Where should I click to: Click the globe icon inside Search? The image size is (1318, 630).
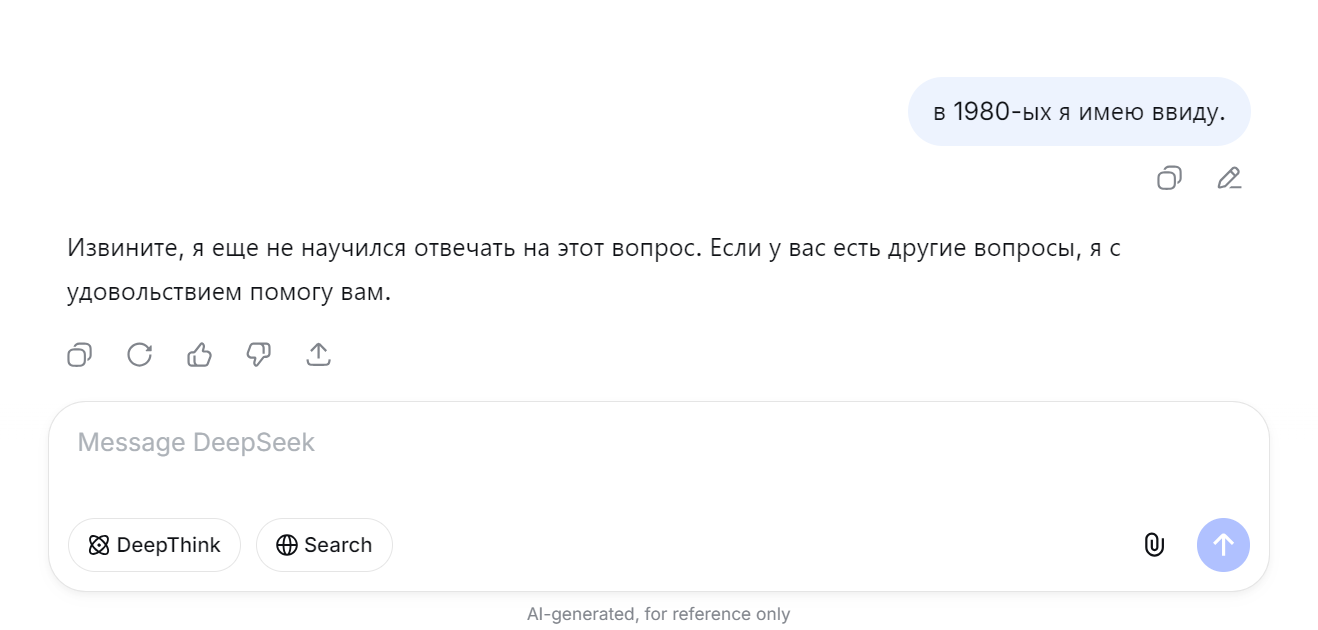click(x=287, y=545)
